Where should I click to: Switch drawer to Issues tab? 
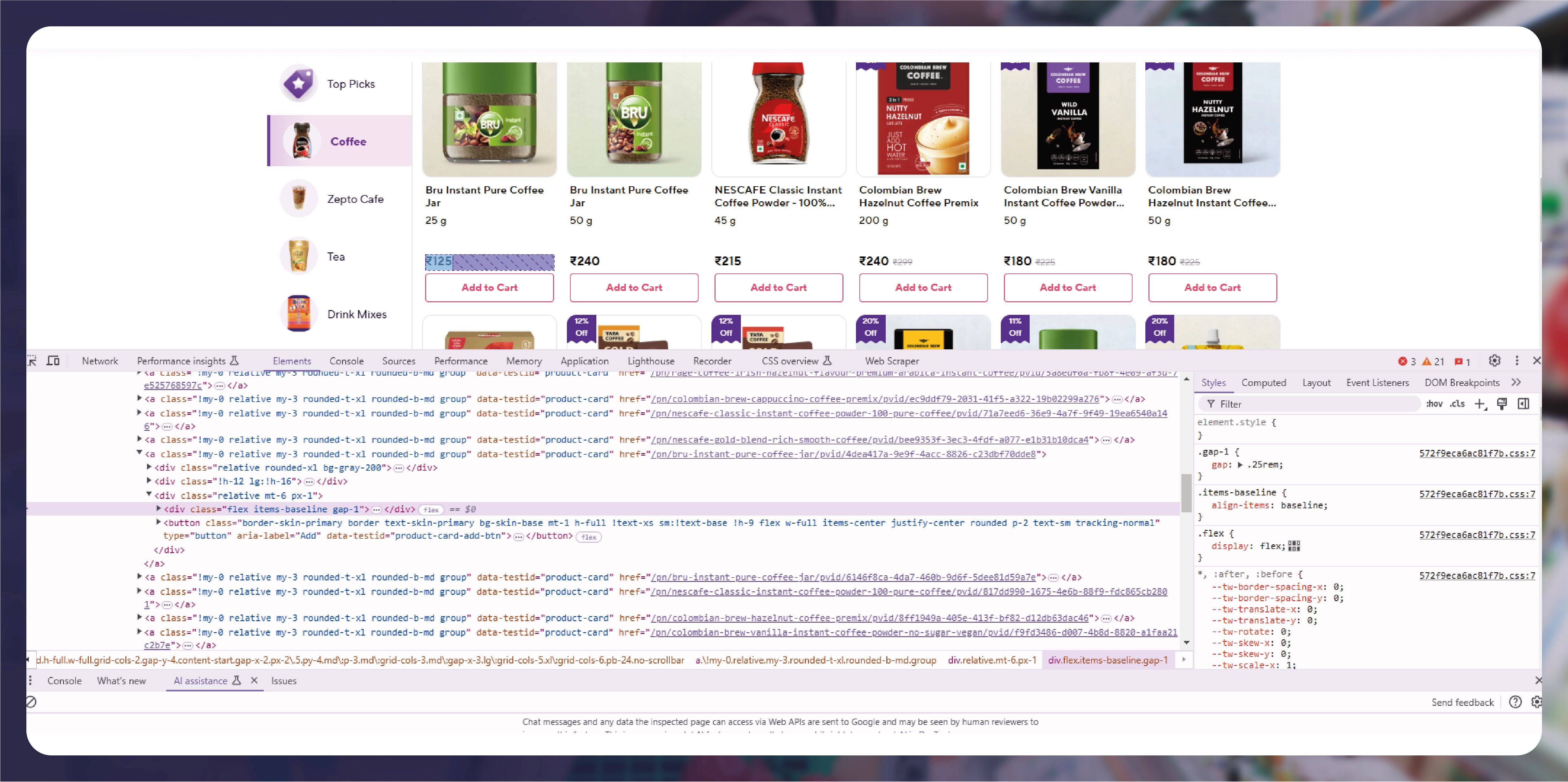(284, 681)
